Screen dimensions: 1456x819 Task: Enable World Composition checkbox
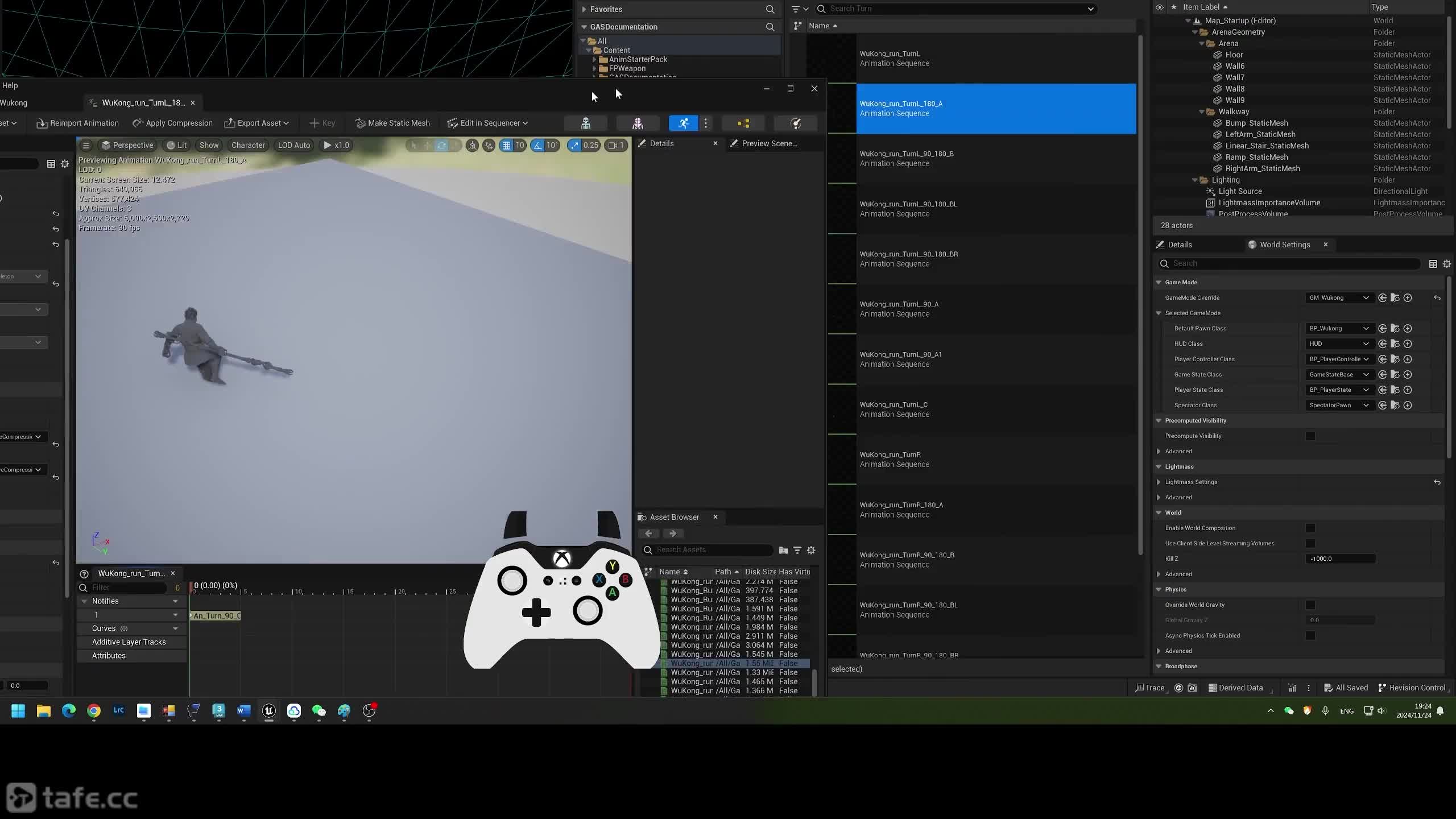point(1310,528)
